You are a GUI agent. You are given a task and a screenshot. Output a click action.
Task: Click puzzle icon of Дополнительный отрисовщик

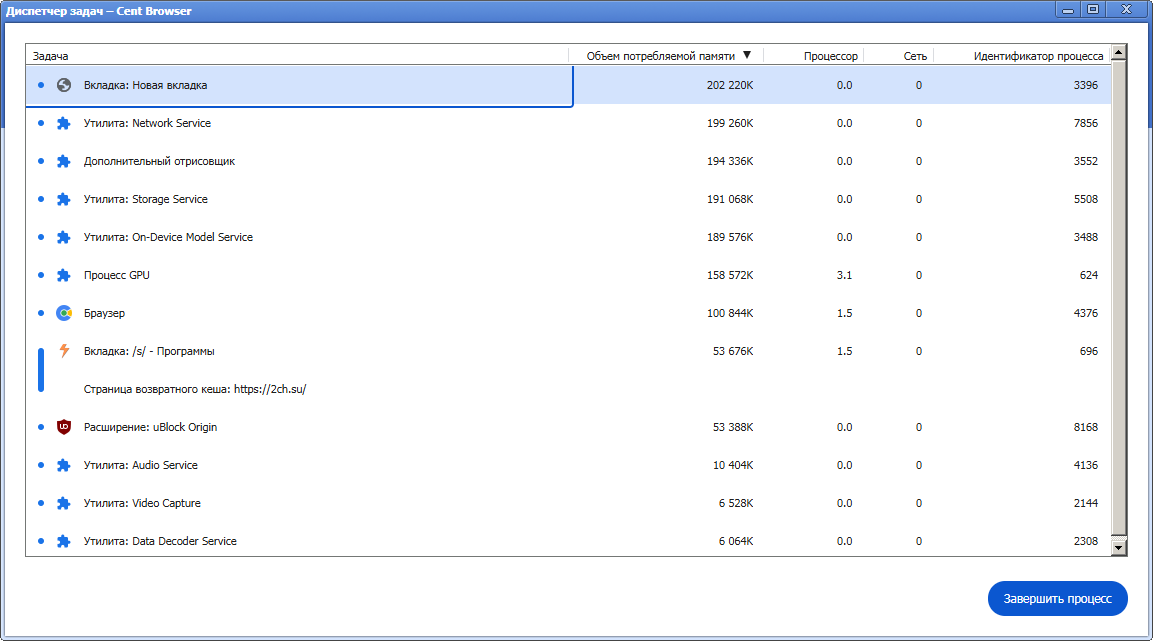(64, 162)
